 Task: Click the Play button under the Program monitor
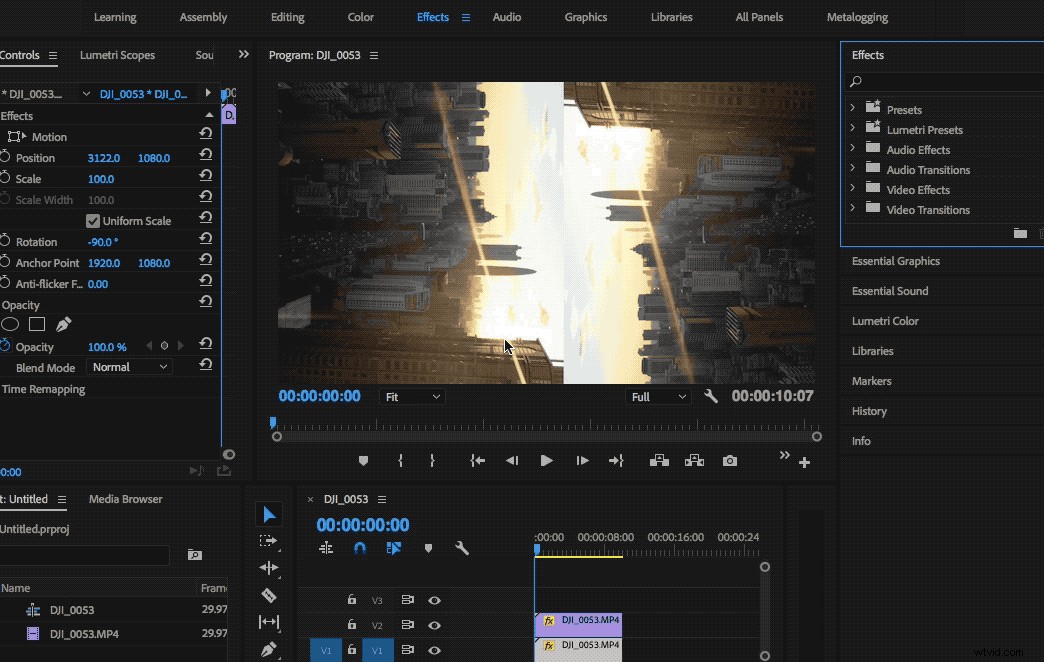[546, 461]
